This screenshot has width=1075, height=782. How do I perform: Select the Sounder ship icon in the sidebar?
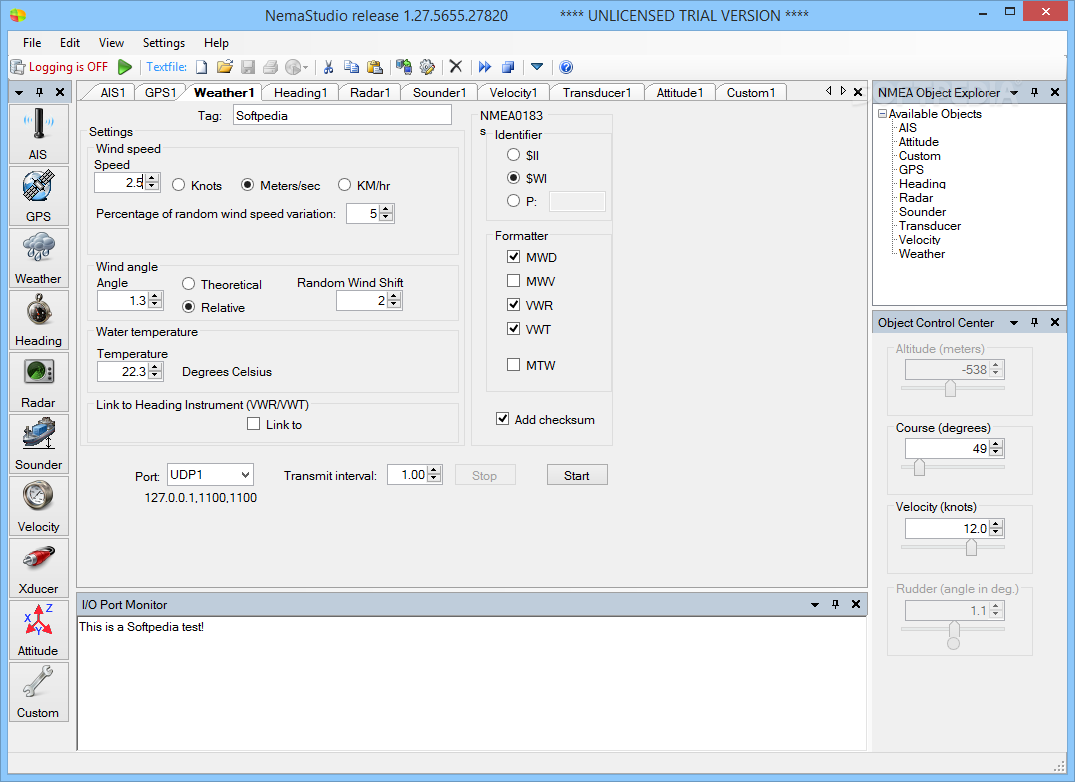[x=38, y=443]
